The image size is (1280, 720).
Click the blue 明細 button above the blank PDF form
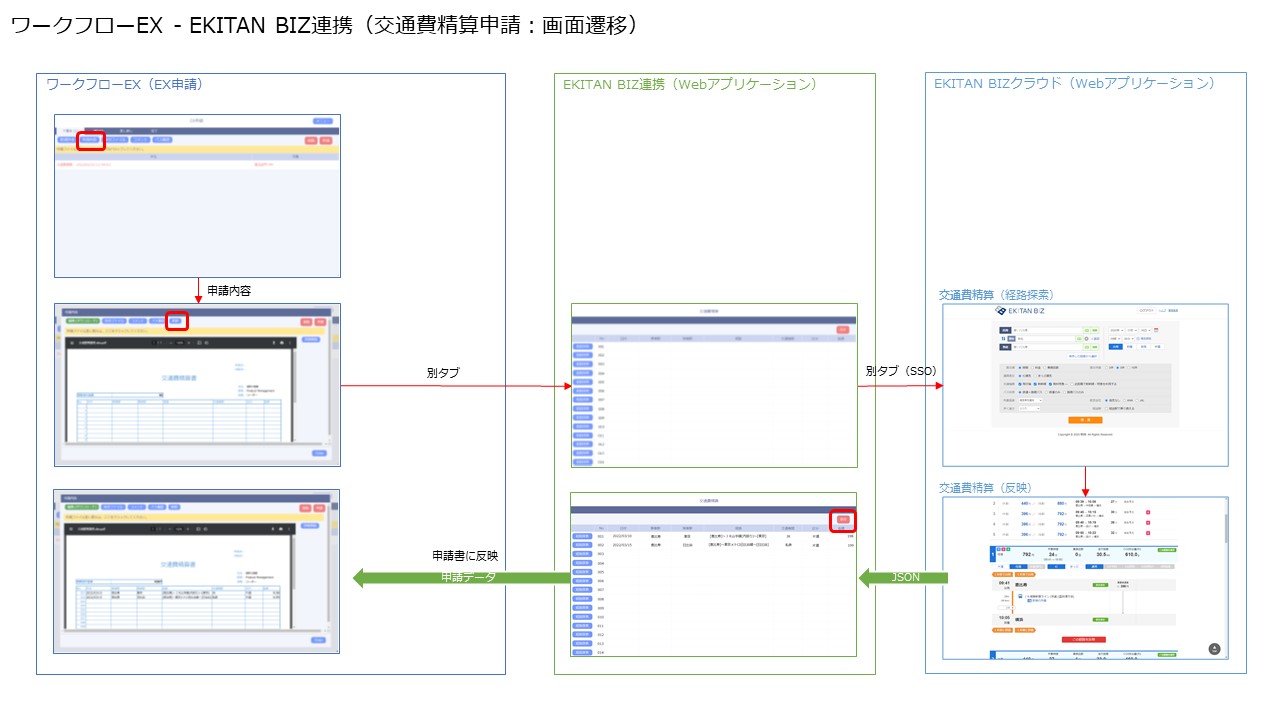click(175, 321)
